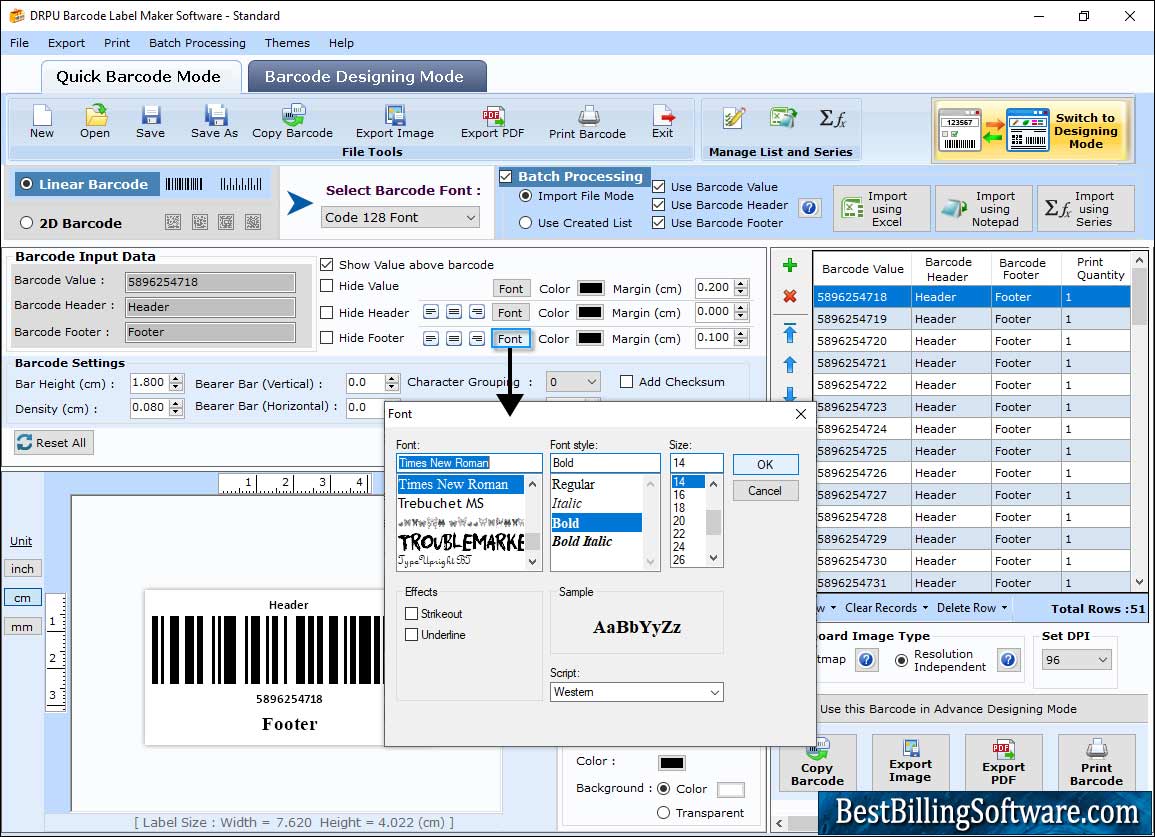Click Export PDF in File Tools
The image size is (1155, 837).
(493, 122)
